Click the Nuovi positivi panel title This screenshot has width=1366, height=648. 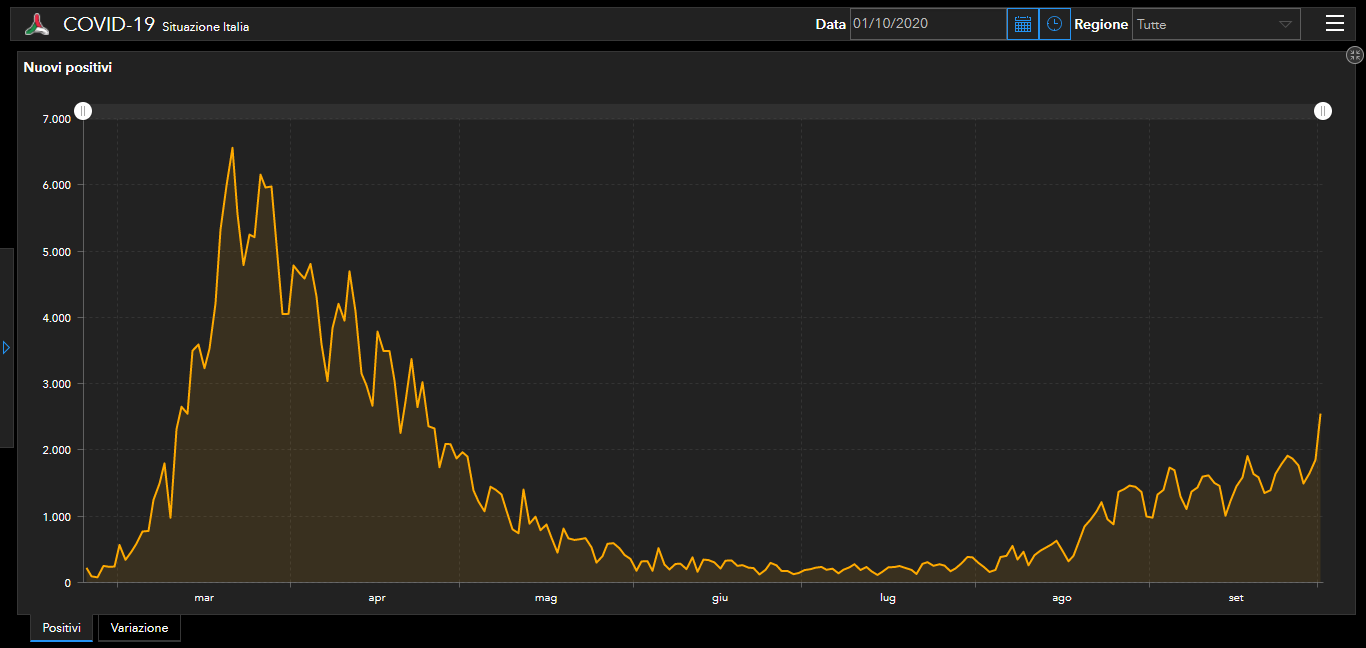click(68, 68)
